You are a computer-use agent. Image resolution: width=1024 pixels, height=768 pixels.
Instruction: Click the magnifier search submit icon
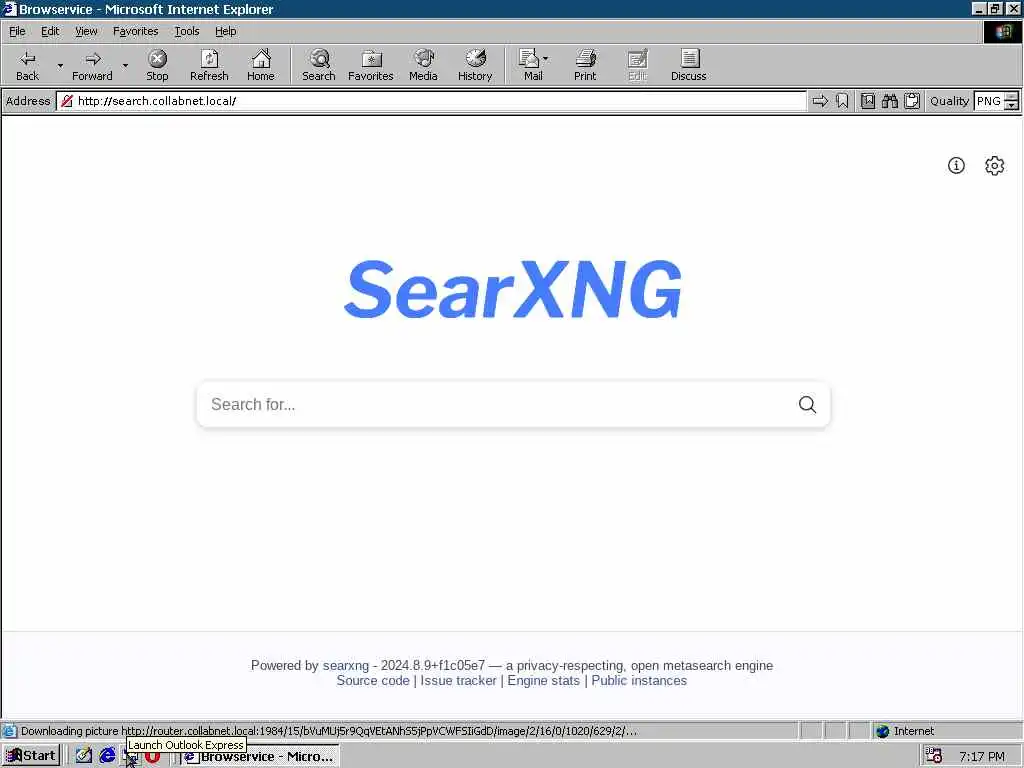pos(807,404)
